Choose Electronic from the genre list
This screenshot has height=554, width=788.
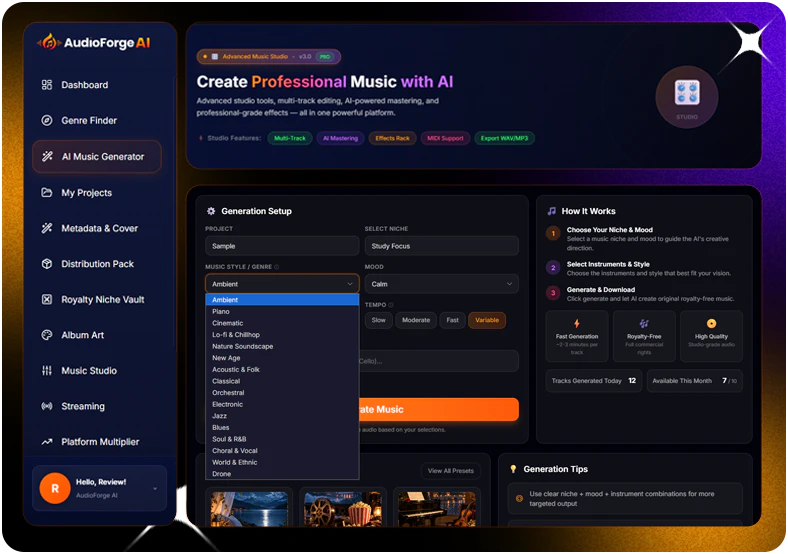(282, 404)
